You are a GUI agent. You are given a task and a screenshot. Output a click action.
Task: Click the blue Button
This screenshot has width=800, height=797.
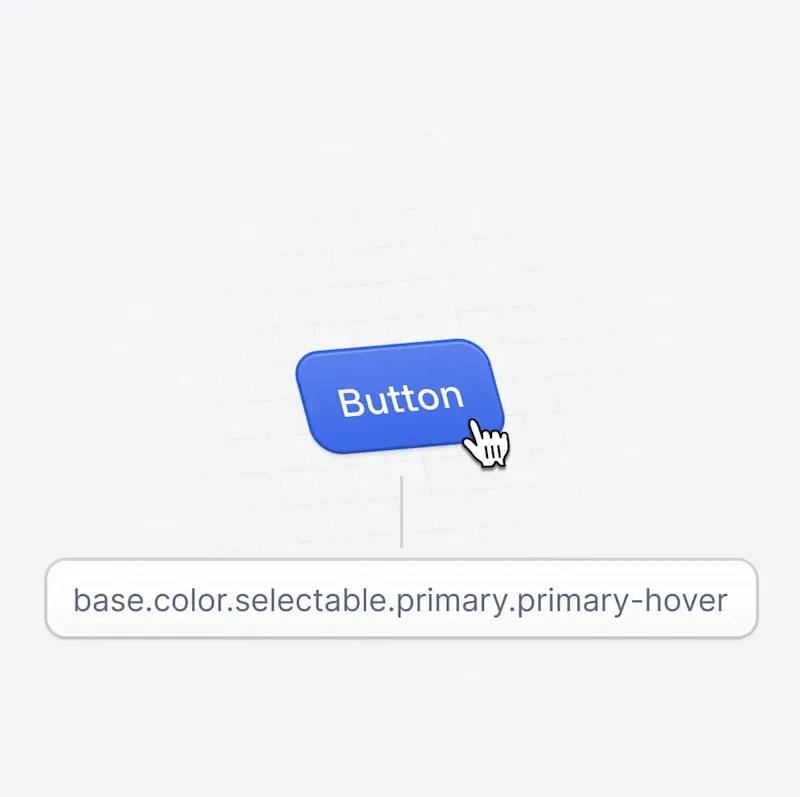pos(399,398)
